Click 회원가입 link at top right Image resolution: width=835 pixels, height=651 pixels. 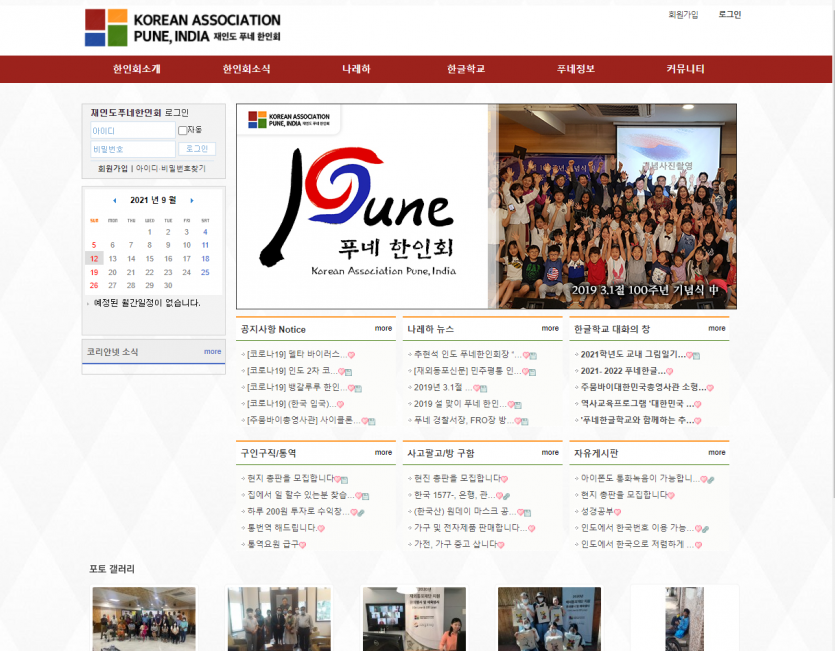coord(683,15)
